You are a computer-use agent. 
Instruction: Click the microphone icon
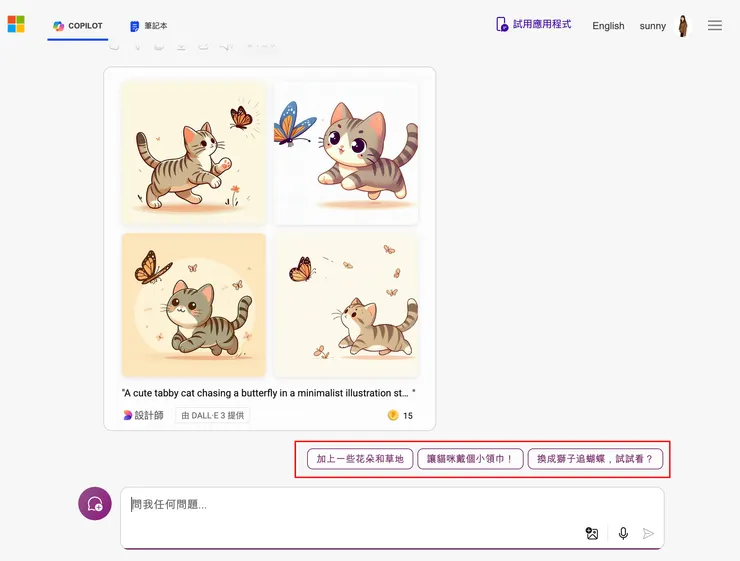pyautogui.click(x=623, y=533)
